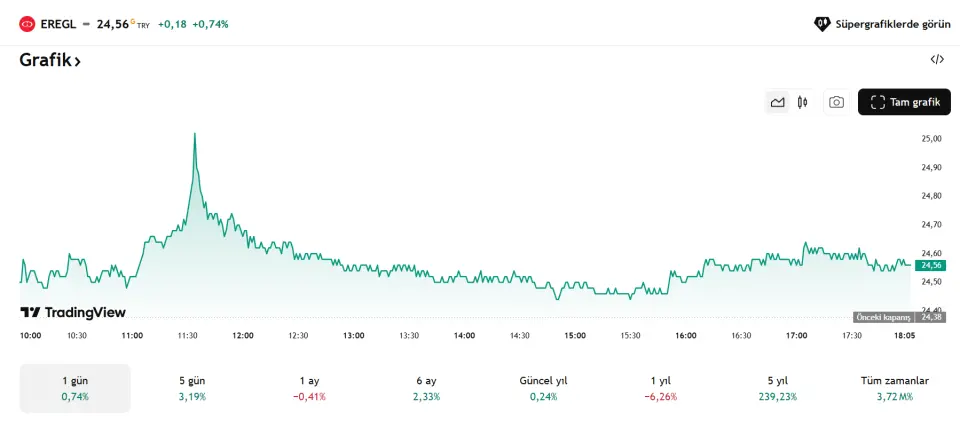Click the current price label 24,56 on axis
Image resolution: width=960 pixels, height=428 pixels.
(930, 265)
